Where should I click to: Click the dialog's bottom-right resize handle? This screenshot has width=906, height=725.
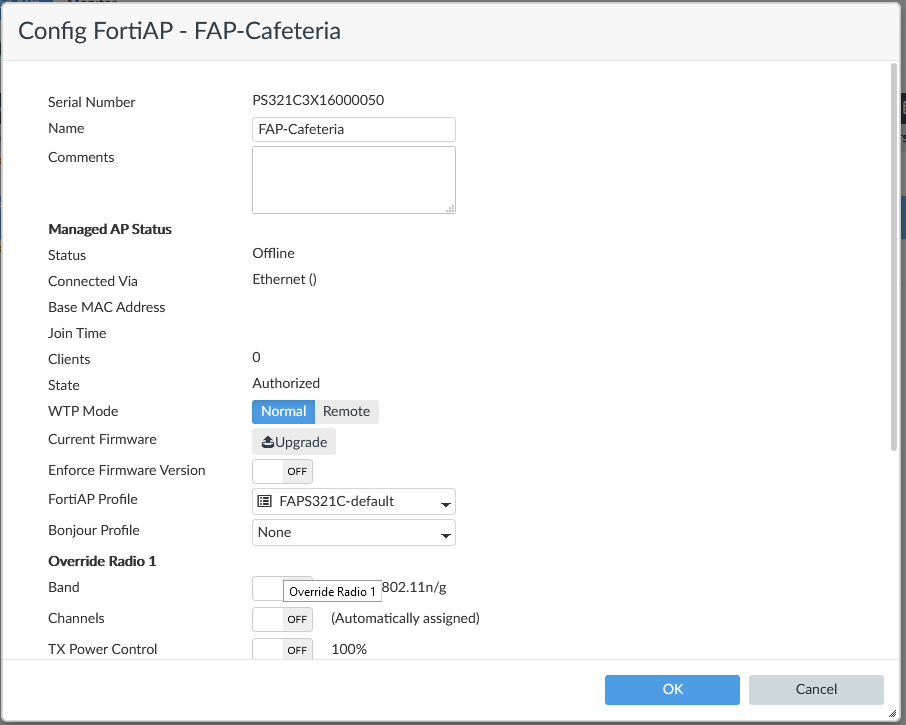pos(892,713)
